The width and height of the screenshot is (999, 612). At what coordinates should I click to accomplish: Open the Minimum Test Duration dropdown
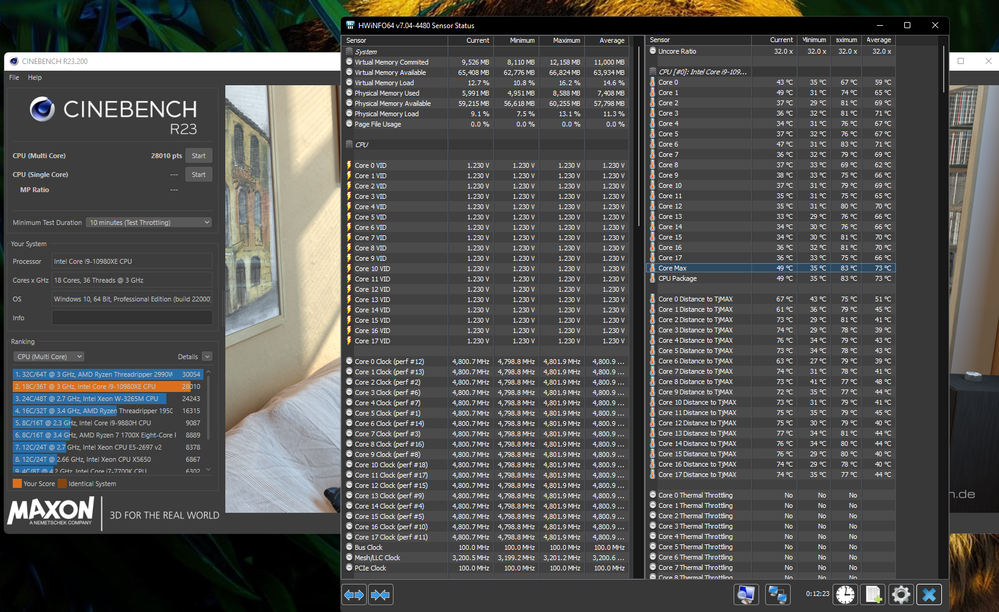pyautogui.click(x=149, y=222)
